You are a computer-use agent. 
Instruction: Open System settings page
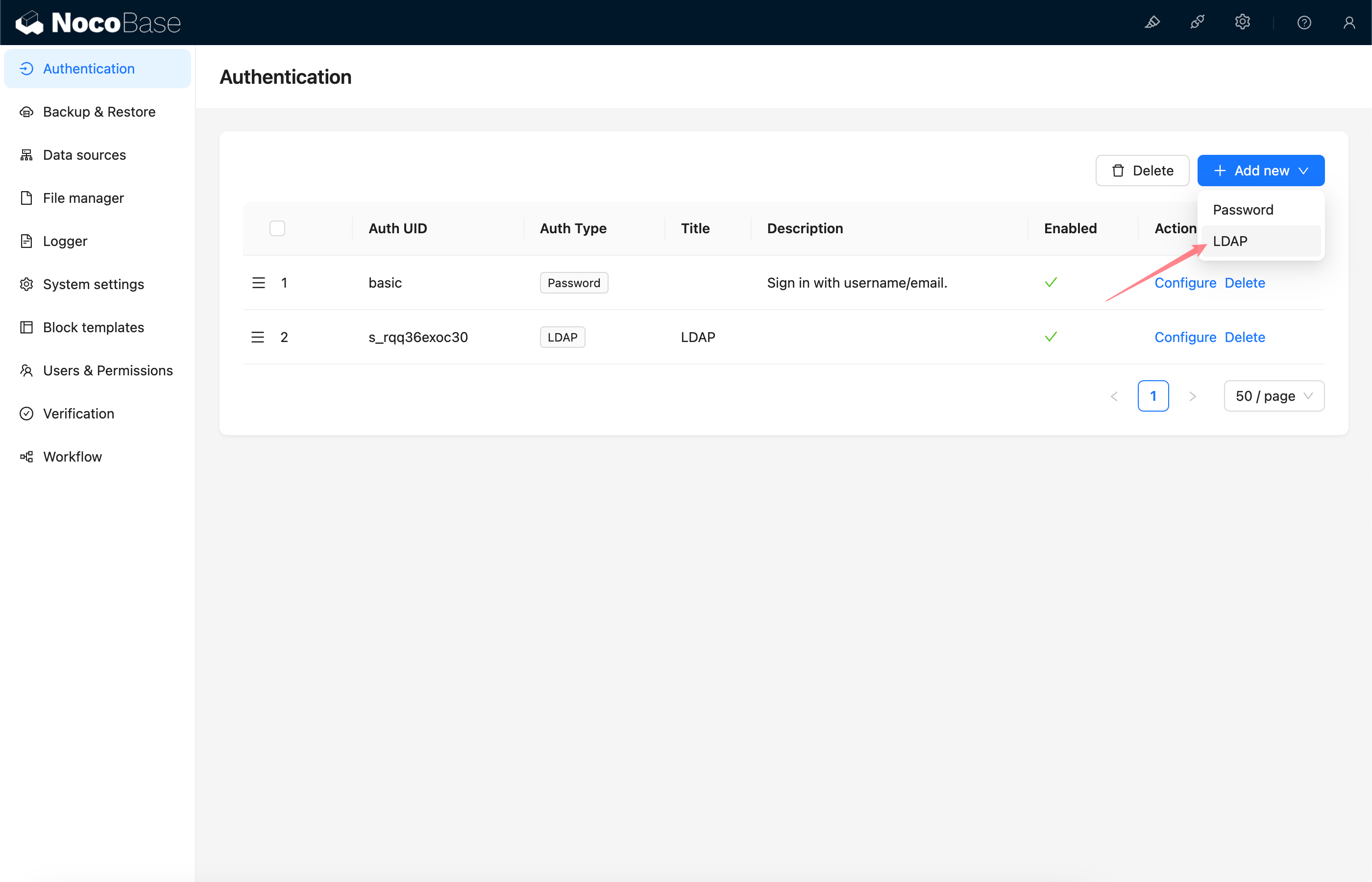[98, 284]
